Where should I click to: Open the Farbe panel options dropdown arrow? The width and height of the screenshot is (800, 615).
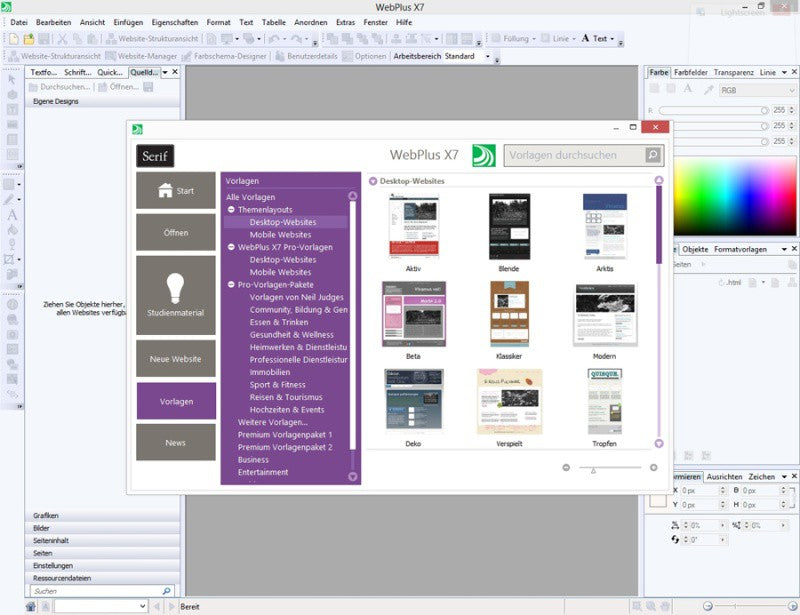[x=784, y=72]
